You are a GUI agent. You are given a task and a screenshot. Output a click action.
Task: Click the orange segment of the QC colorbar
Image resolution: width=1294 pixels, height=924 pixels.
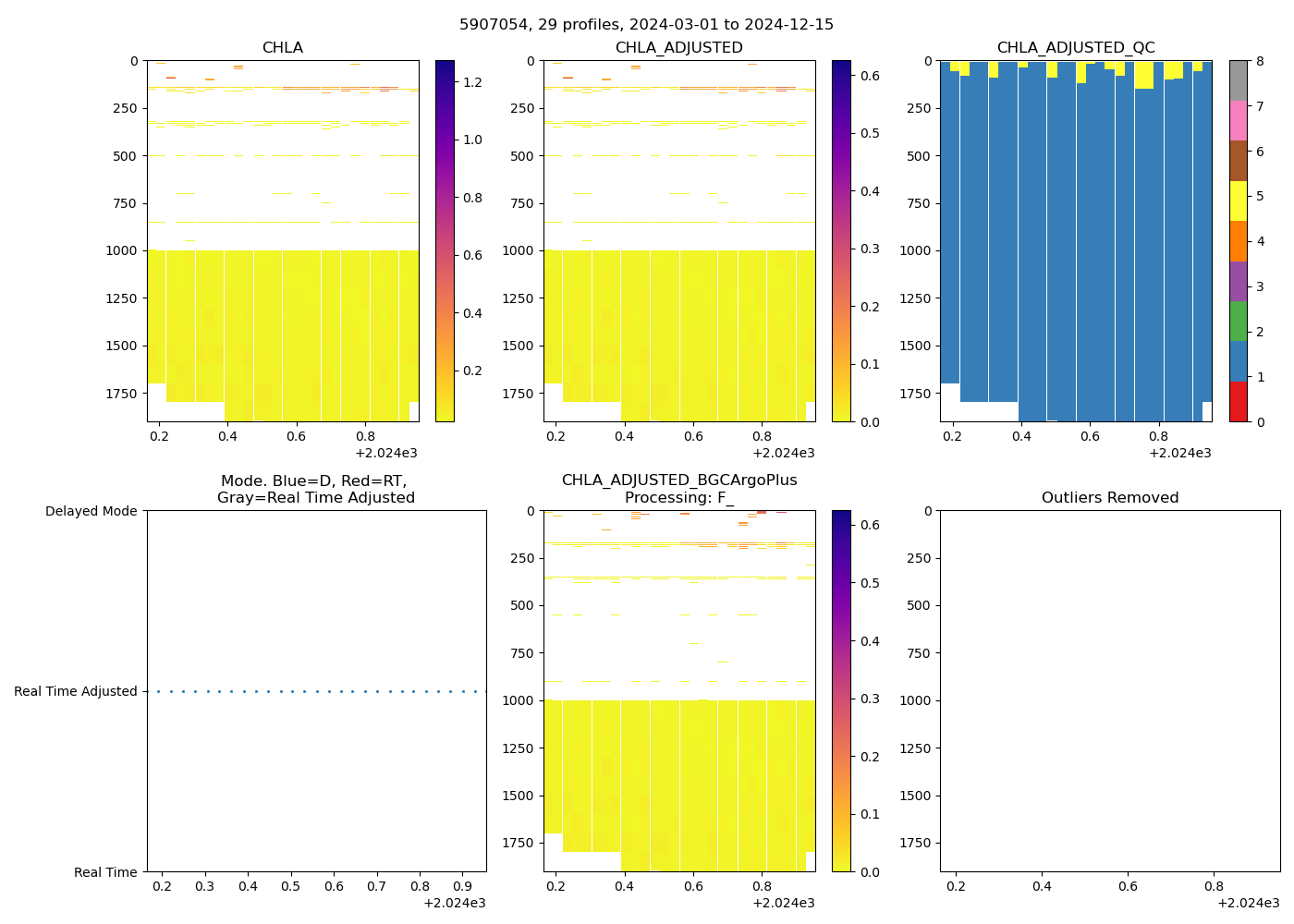(x=1239, y=241)
